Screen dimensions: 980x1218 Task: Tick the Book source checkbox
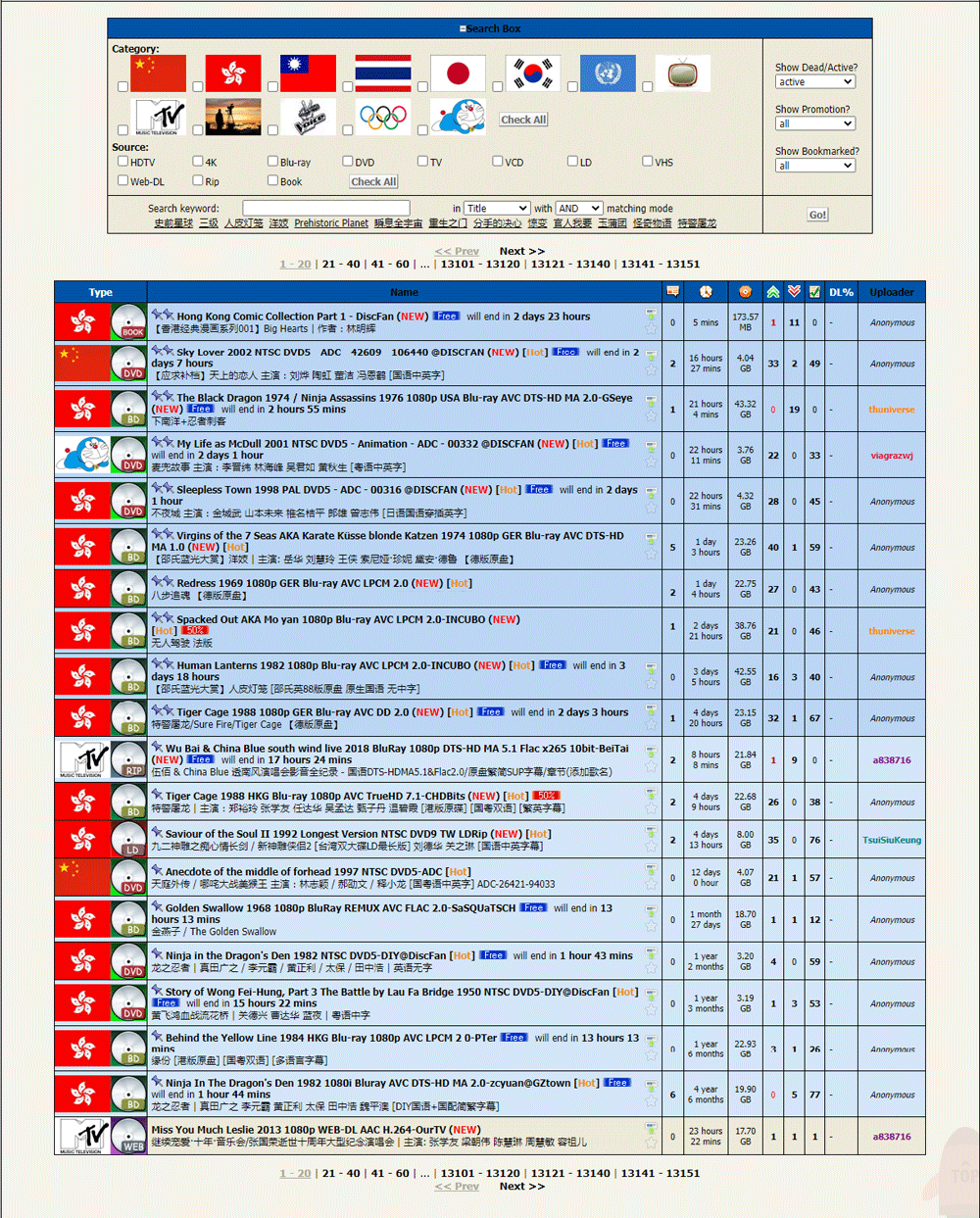tap(273, 180)
